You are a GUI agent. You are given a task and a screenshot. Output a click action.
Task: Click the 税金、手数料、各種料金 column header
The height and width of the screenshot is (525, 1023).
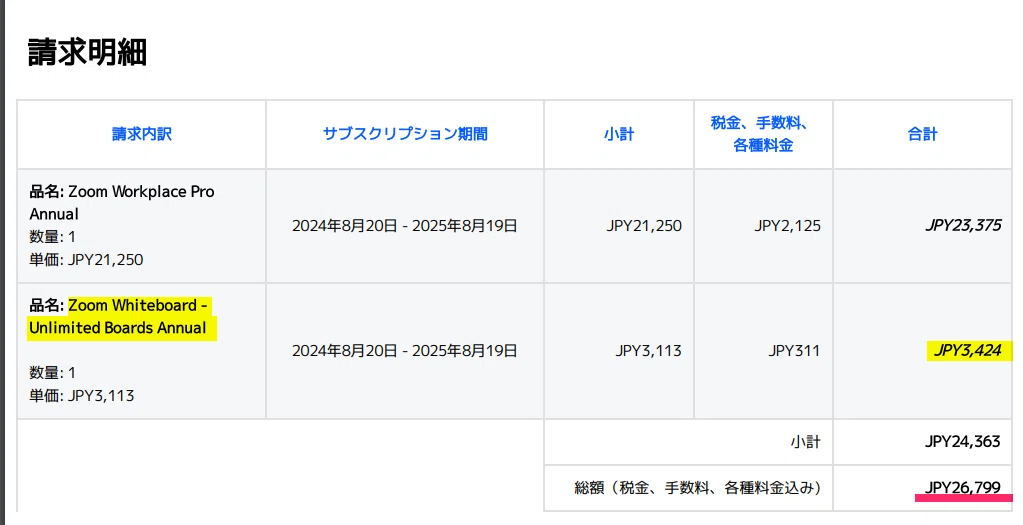click(x=763, y=134)
